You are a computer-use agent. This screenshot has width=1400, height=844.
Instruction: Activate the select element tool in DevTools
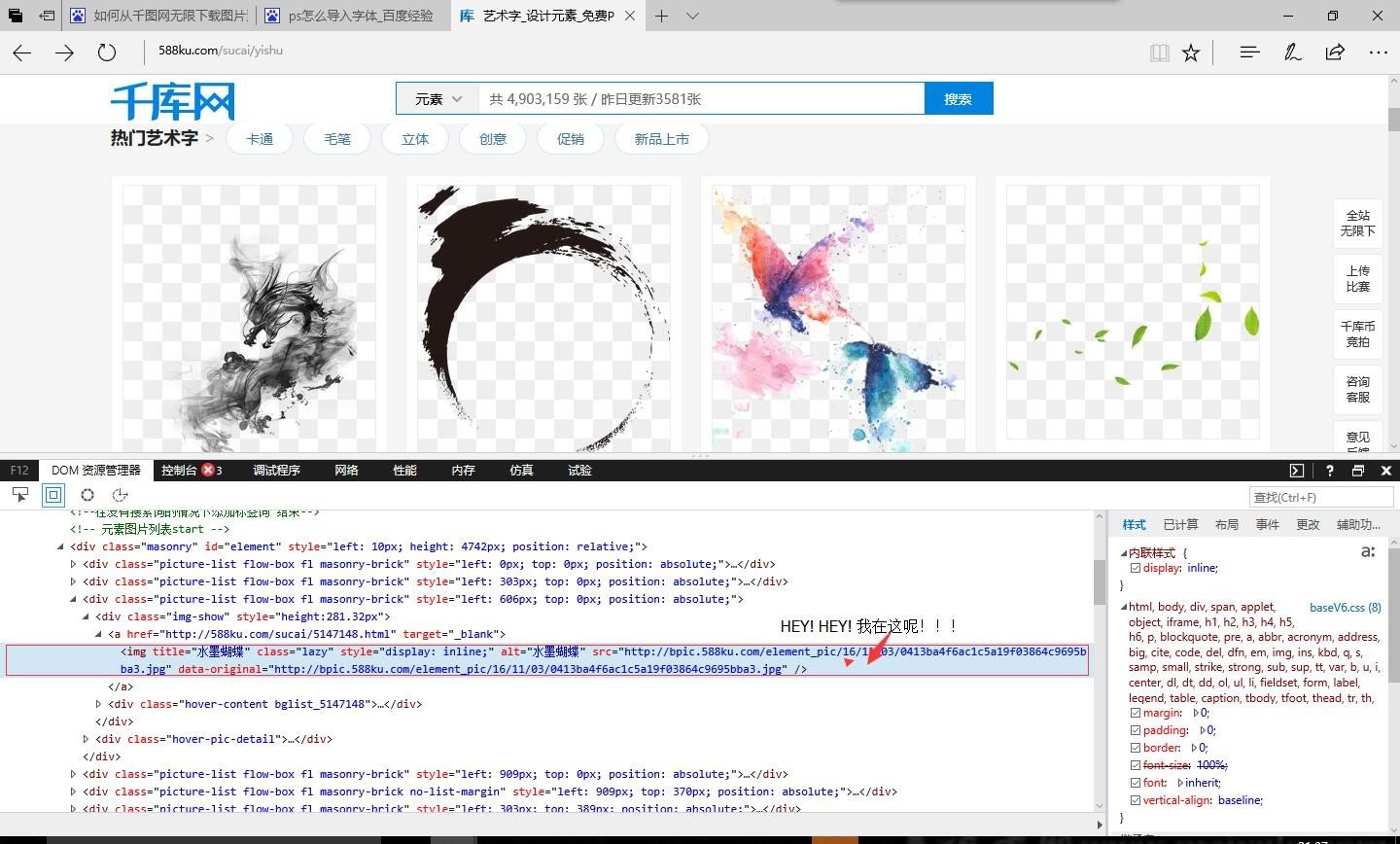point(19,495)
